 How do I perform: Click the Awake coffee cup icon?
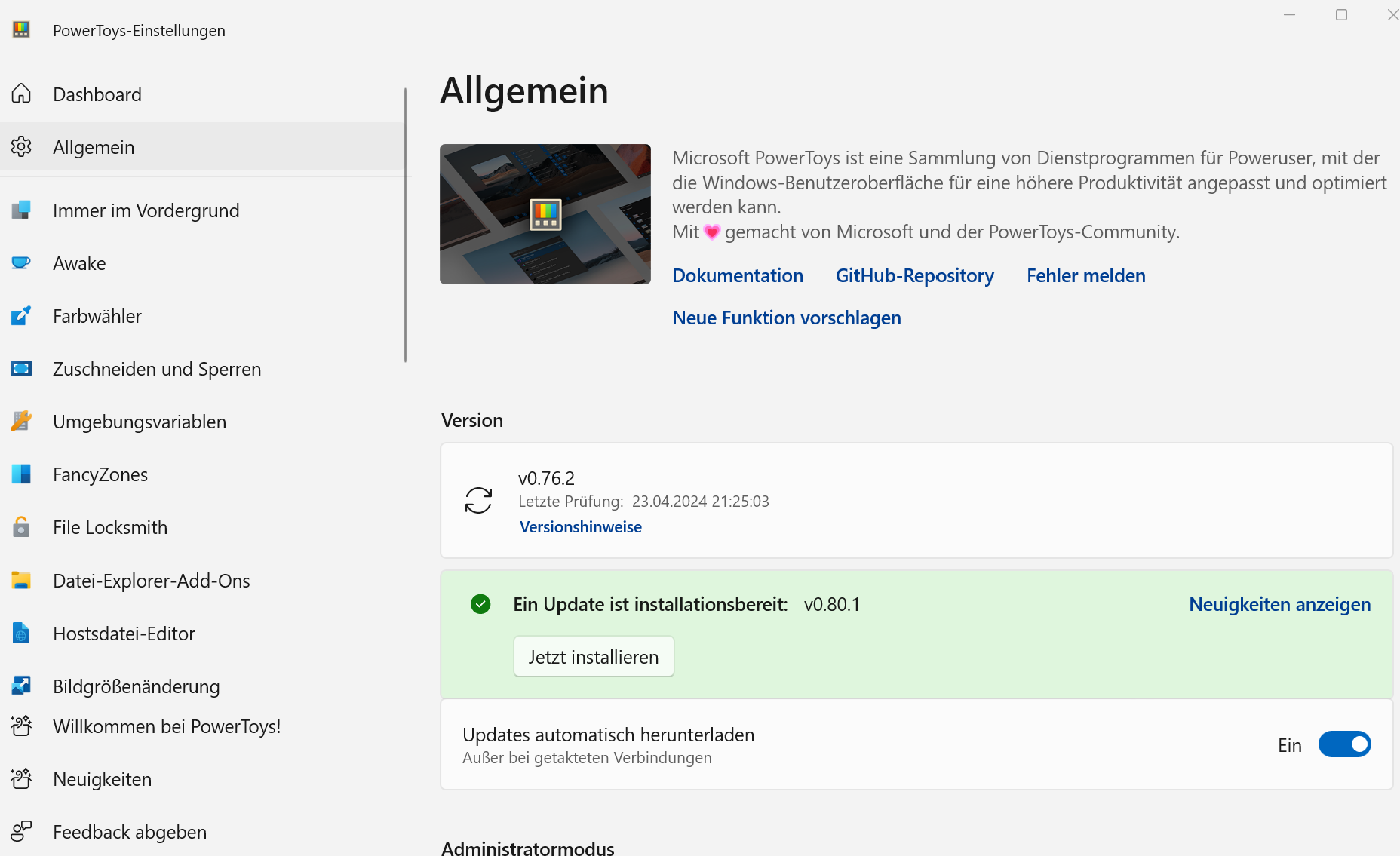[x=21, y=263]
